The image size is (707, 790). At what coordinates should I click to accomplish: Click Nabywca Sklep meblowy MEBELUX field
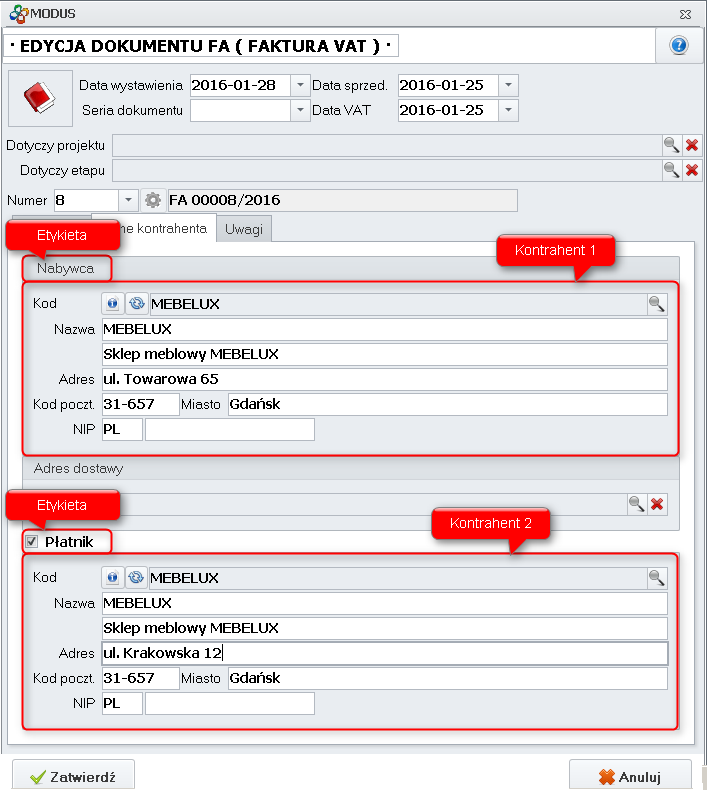point(385,354)
